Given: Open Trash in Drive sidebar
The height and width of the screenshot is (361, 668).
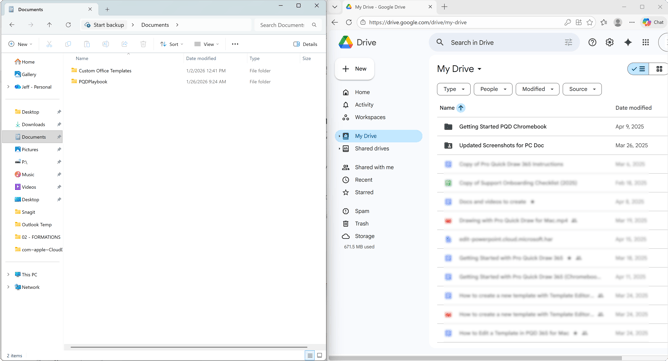Looking at the screenshot, I should click(361, 223).
